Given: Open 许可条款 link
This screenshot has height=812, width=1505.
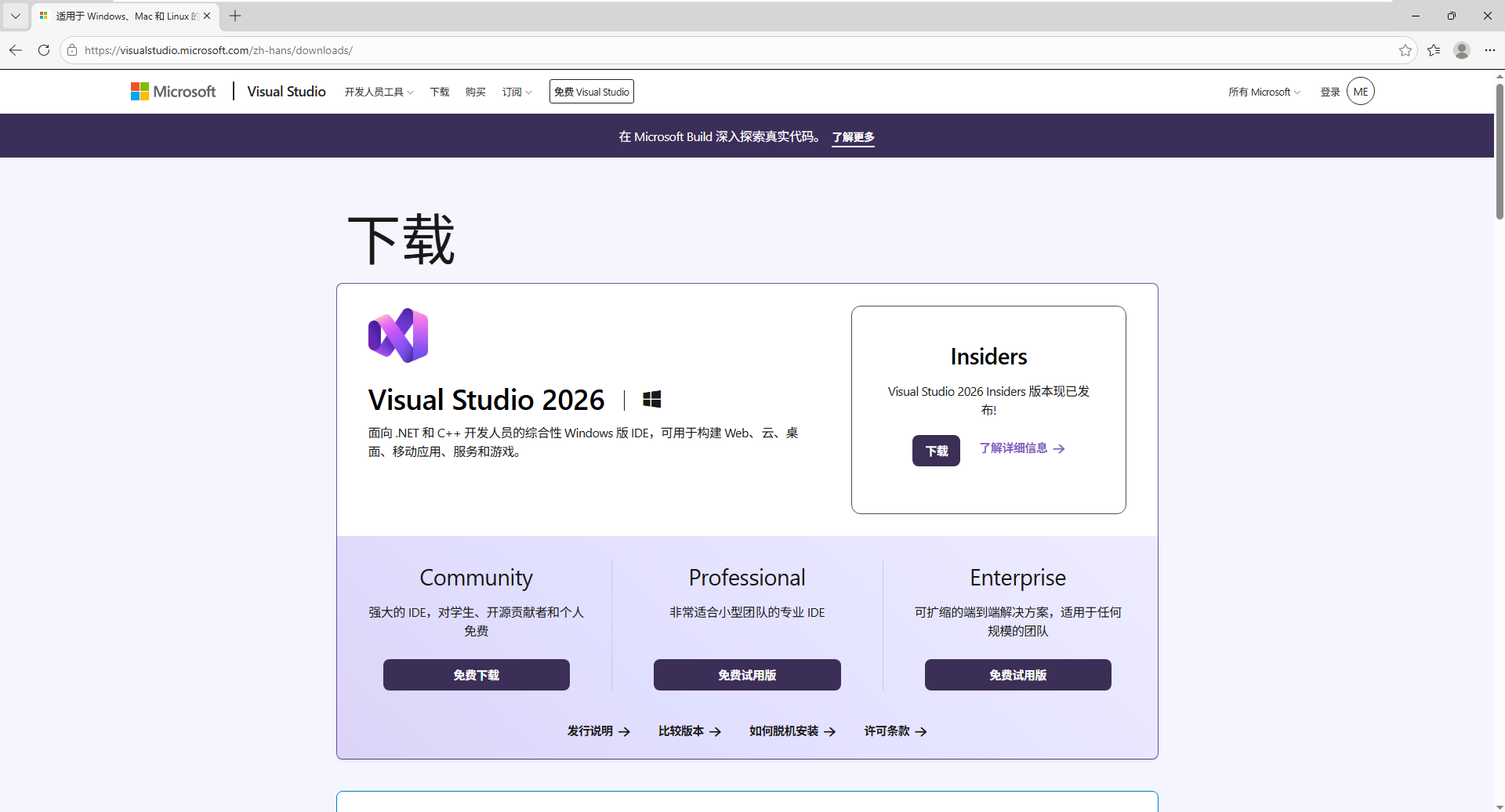Looking at the screenshot, I should coord(896,731).
